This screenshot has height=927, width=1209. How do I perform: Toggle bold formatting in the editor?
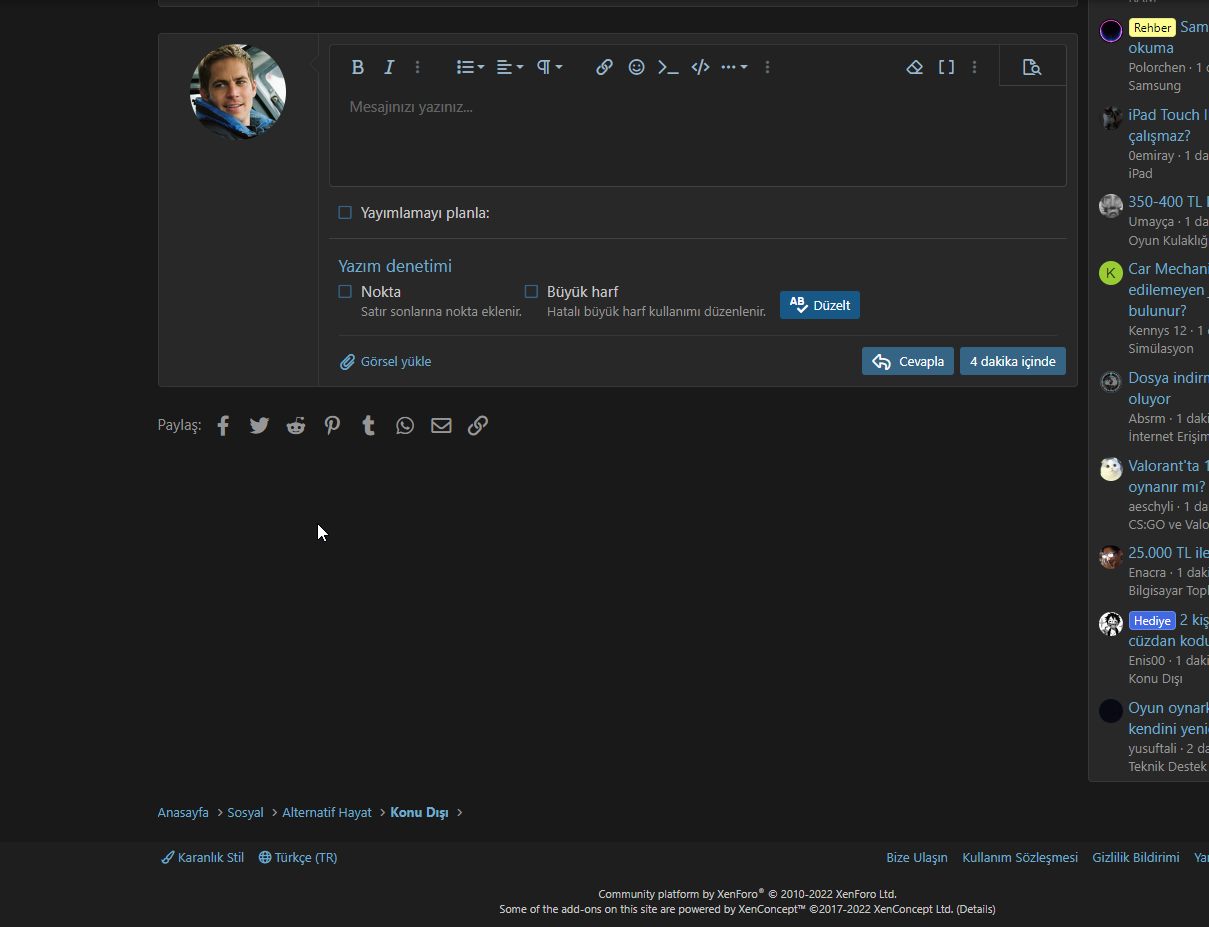(x=357, y=67)
